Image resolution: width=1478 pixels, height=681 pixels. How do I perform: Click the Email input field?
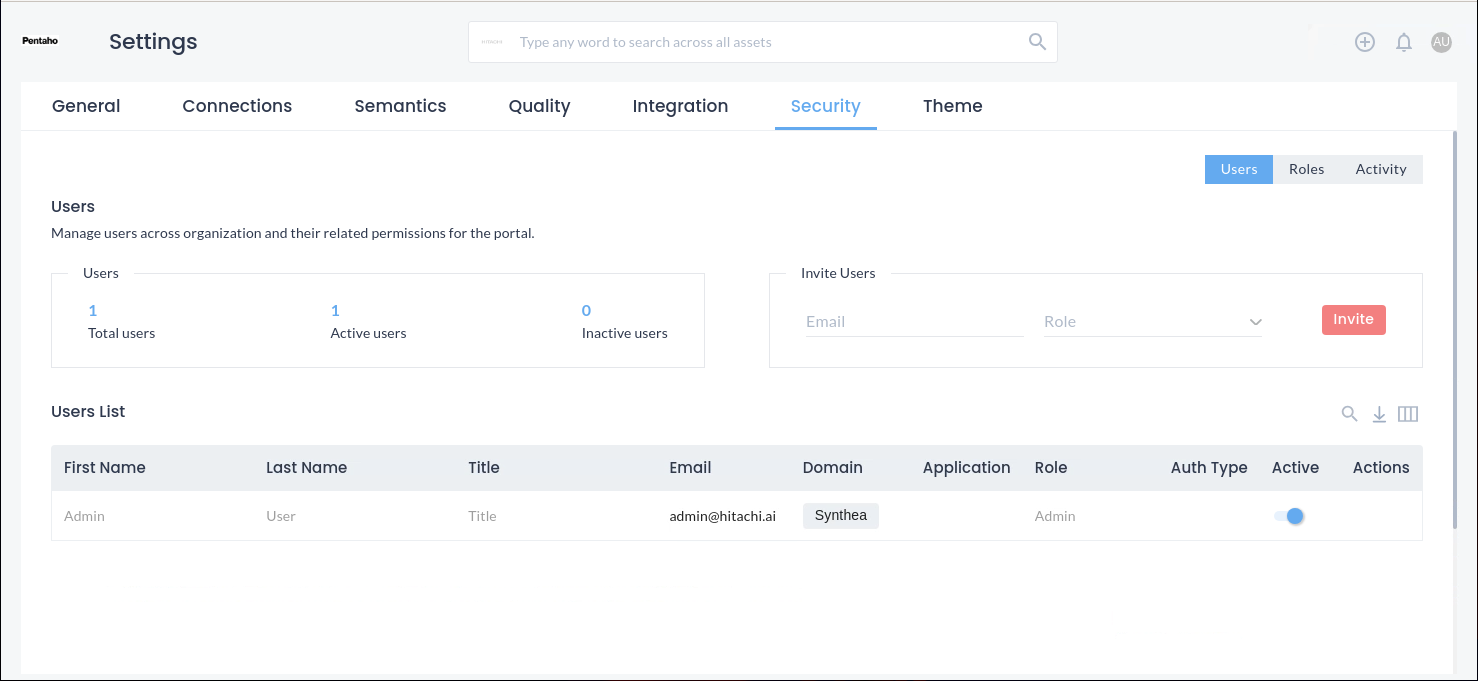[914, 322]
